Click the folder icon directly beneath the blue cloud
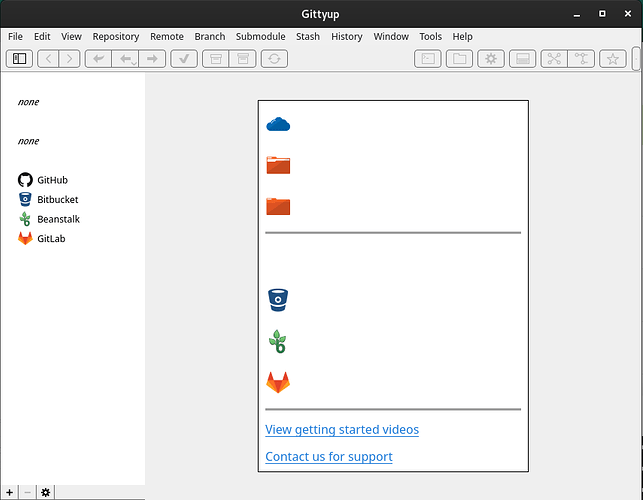 [278, 165]
